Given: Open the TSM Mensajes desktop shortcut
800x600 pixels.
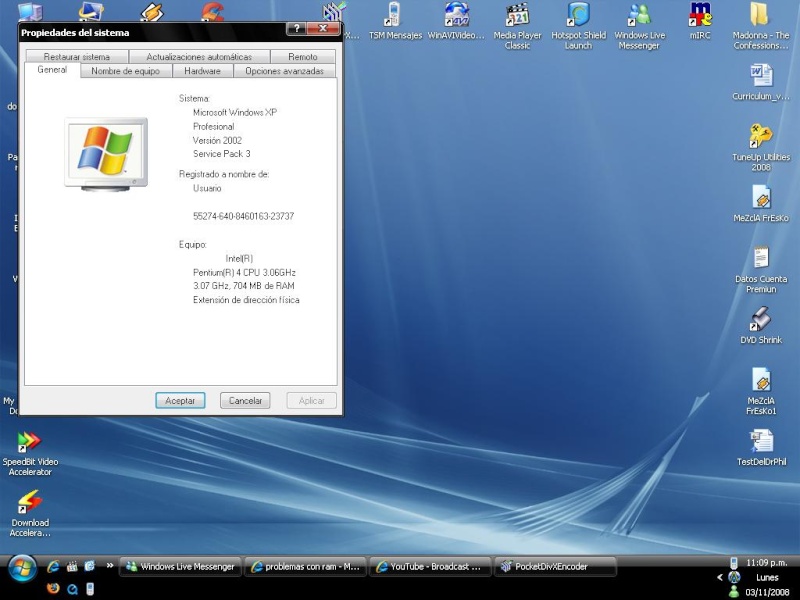Looking at the screenshot, I should tap(395, 21).
